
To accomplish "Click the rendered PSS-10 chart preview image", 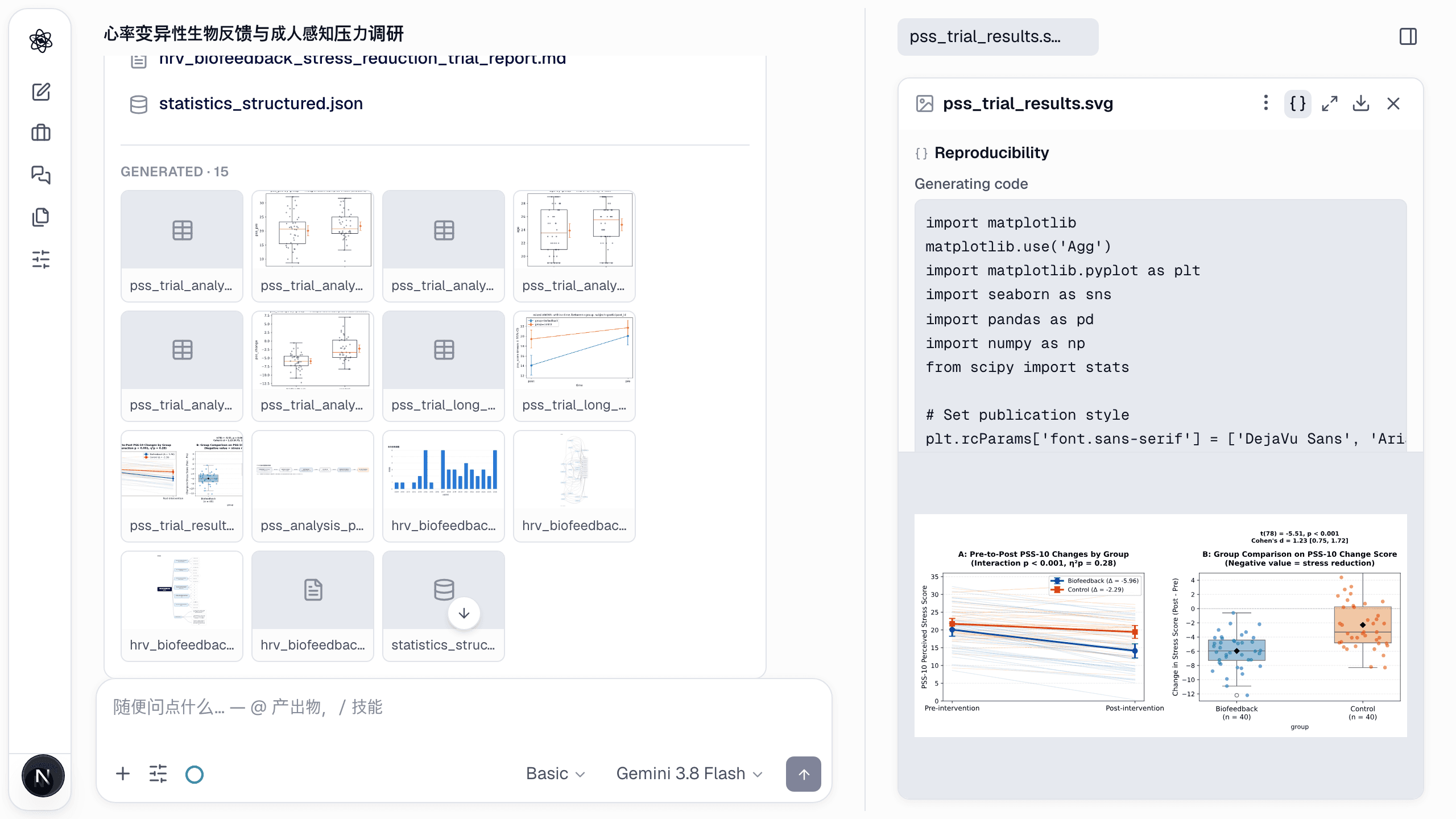I will point(1160,626).
